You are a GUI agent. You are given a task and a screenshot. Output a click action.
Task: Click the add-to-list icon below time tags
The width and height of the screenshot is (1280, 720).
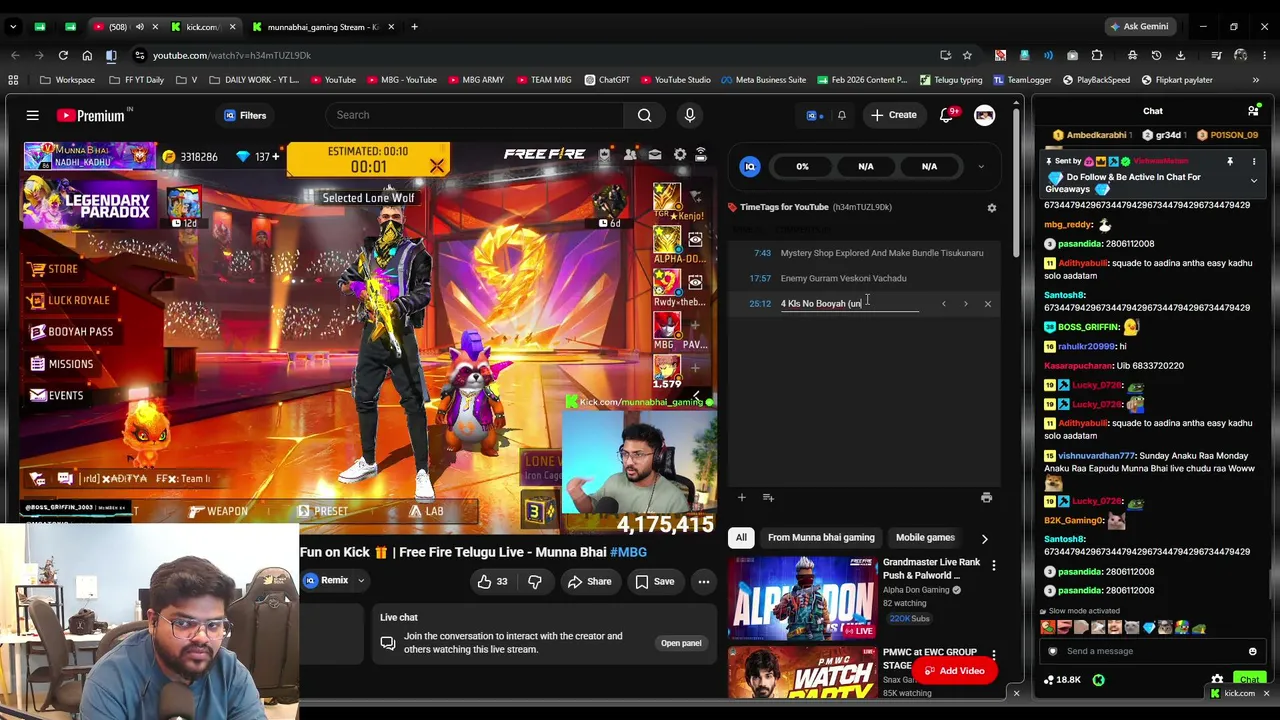point(768,497)
